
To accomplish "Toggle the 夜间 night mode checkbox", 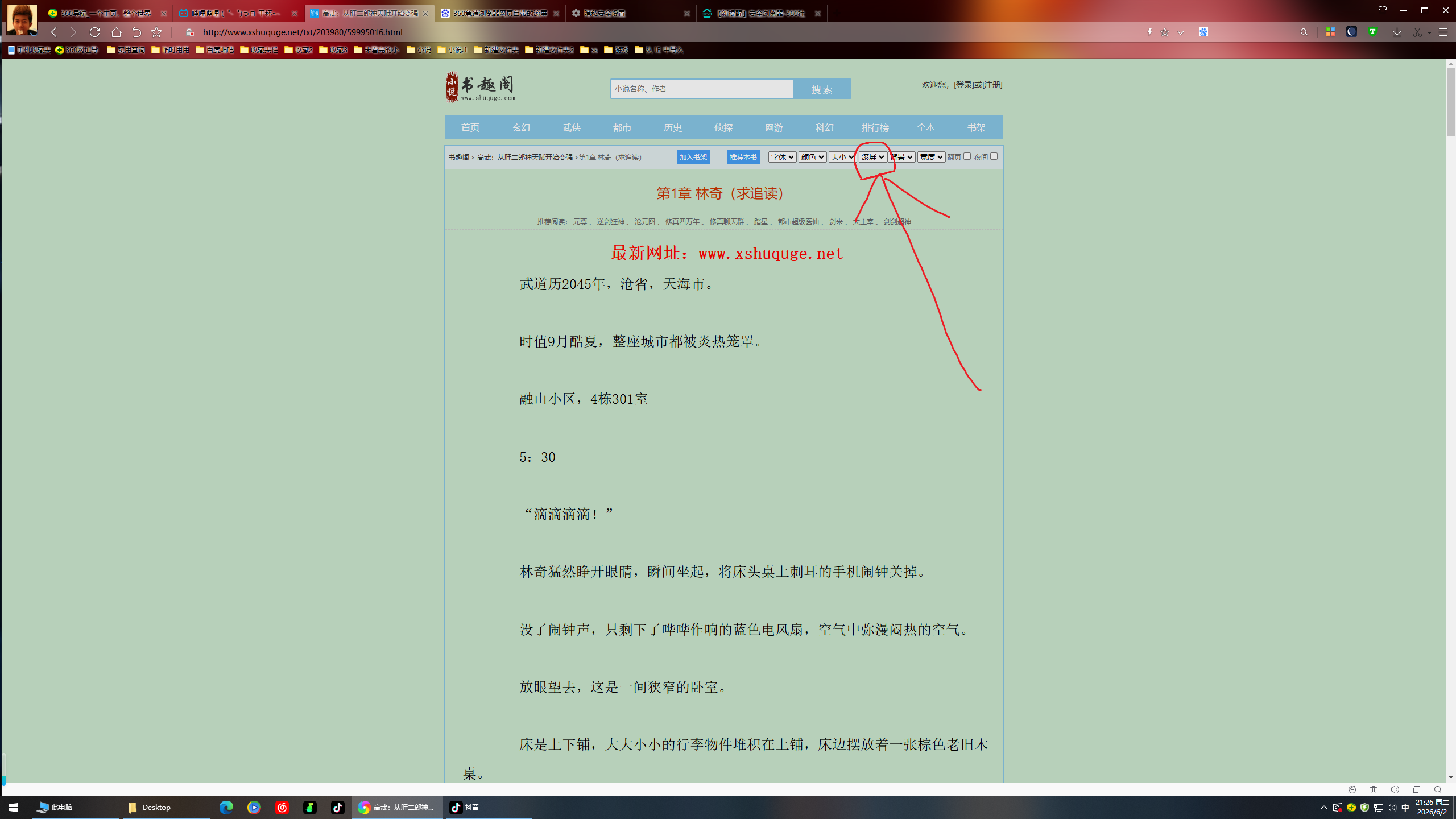I will pos(994,156).
